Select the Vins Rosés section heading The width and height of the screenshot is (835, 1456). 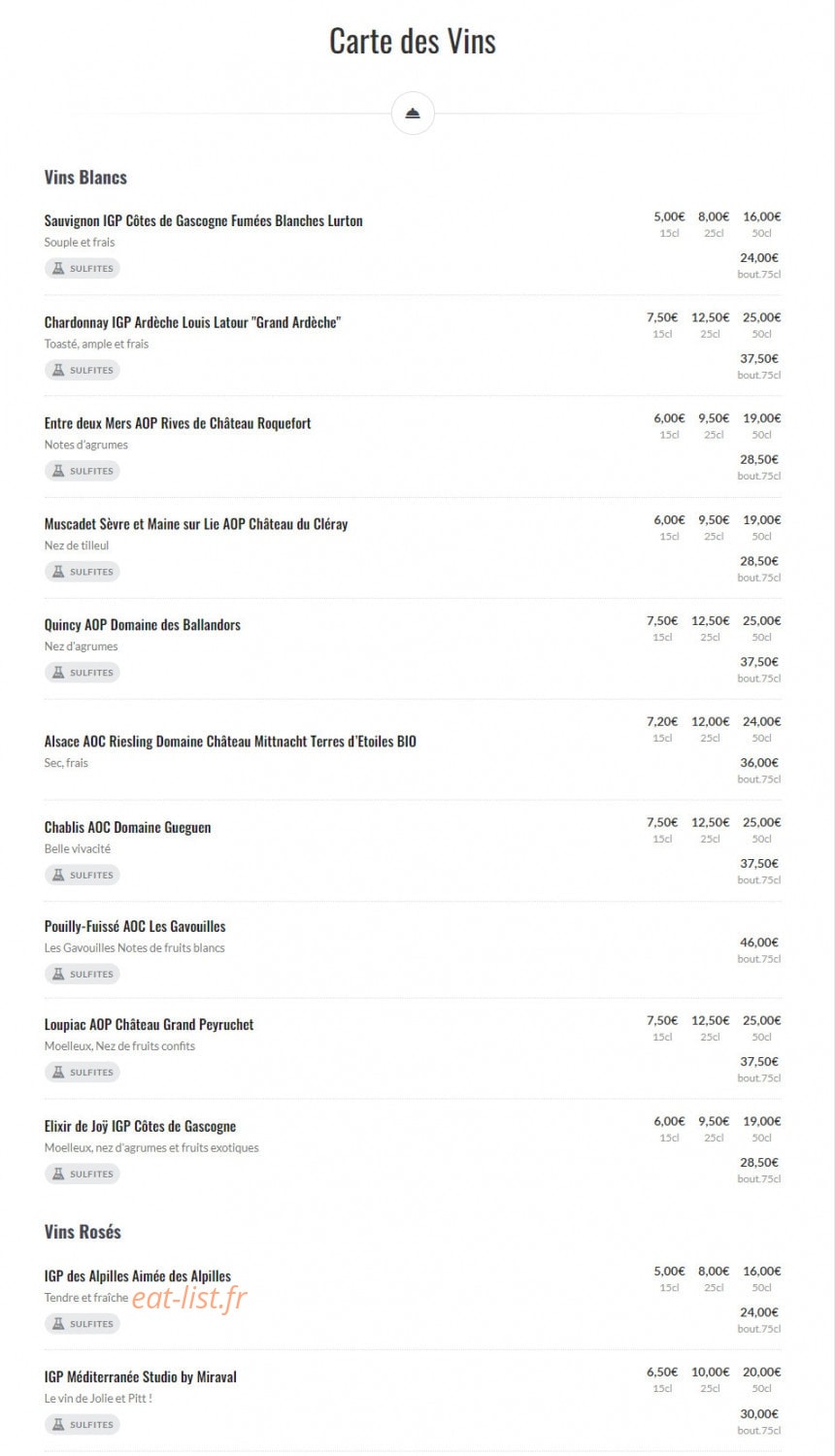point(83,1232)
